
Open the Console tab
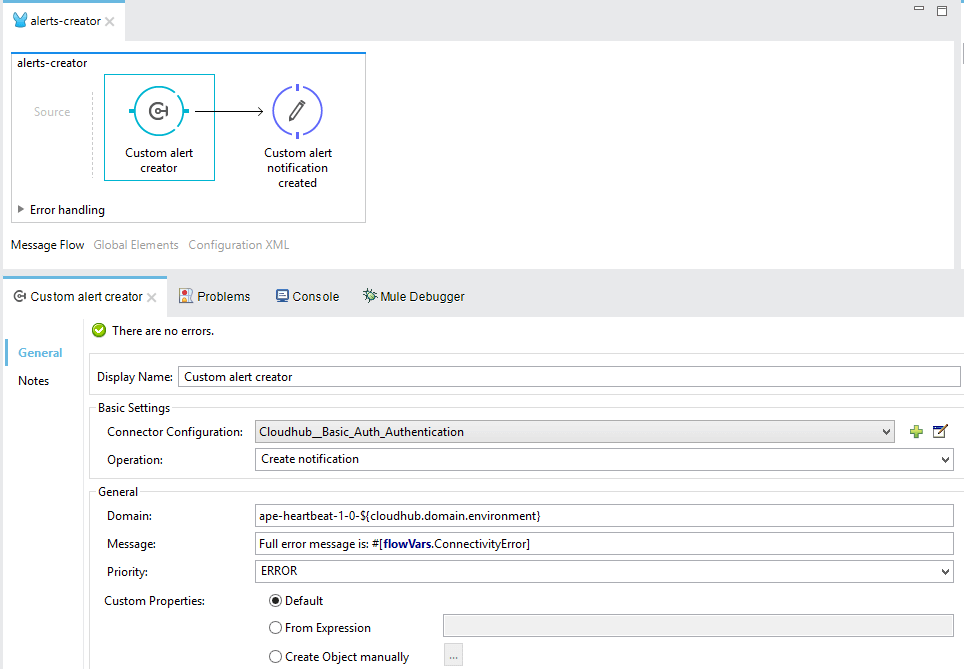(x=307, y=296)
